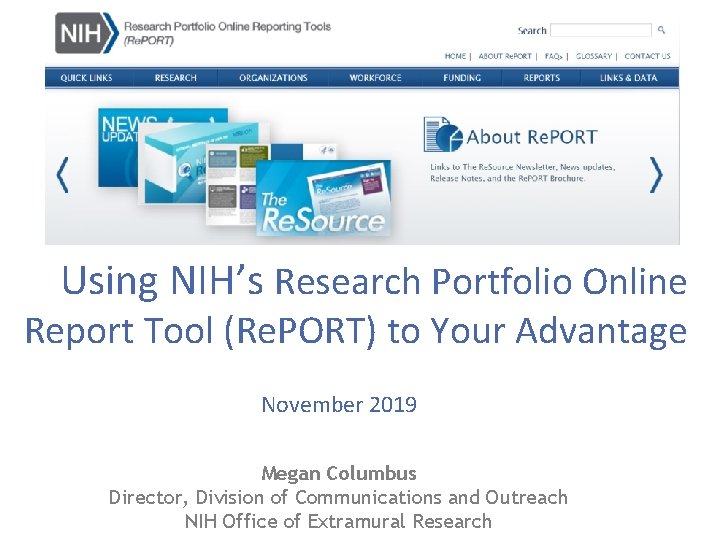The image size is (720, 540).
Task: Open the REPORTS menu
Action: coord(542,78)
